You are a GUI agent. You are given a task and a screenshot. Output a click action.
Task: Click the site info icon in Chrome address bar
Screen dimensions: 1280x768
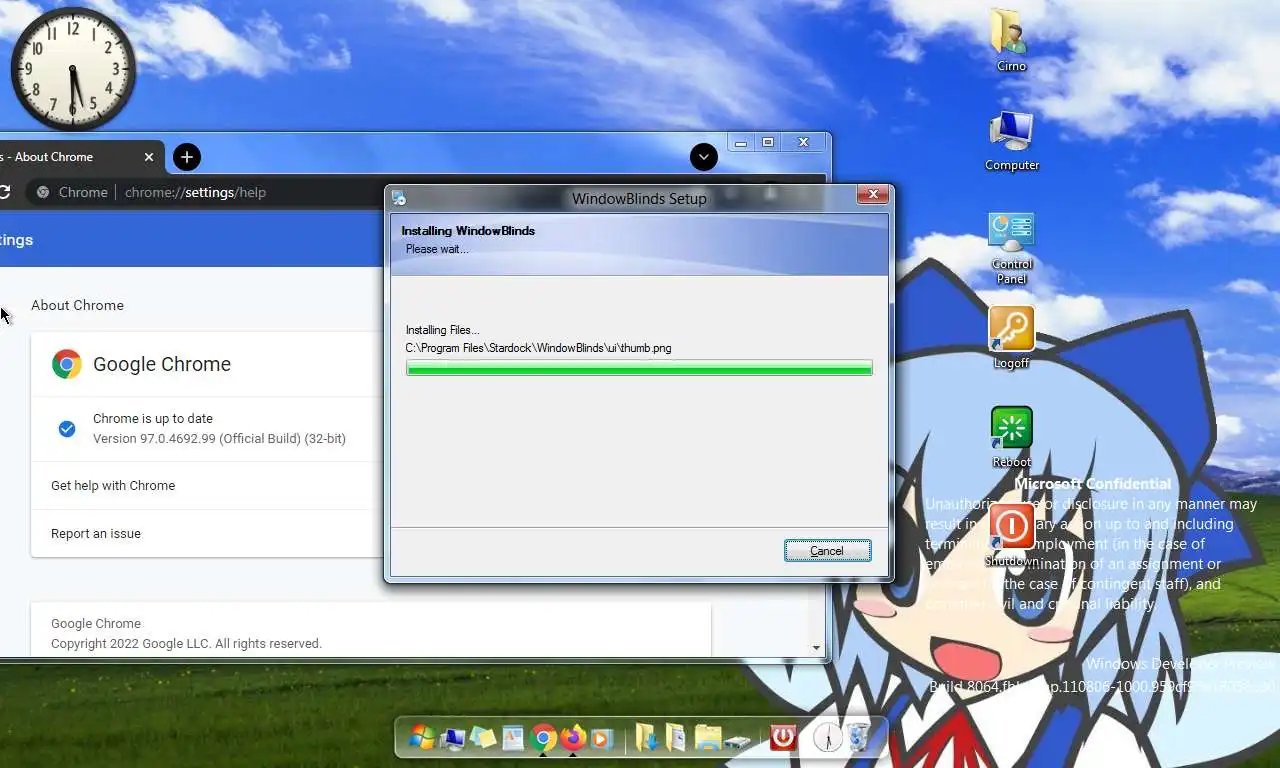coord(43,192)
